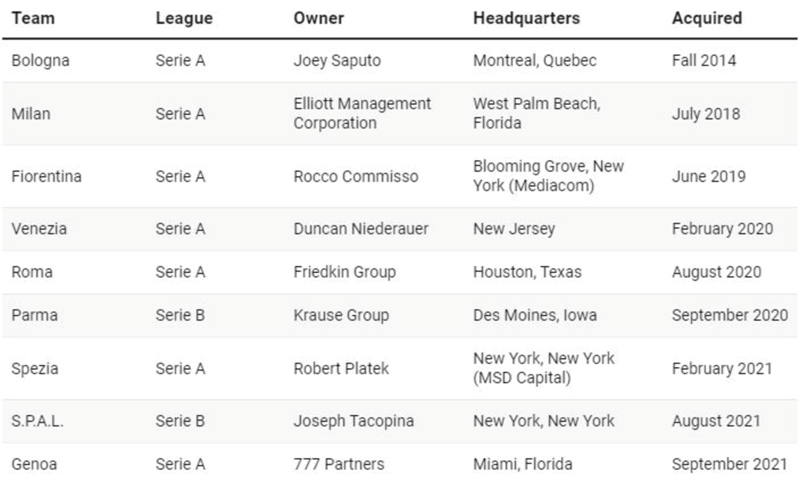The image size is (800, 481).
Task: Select the Elliott Management Corporation owner cell
Action: (362, 114)
